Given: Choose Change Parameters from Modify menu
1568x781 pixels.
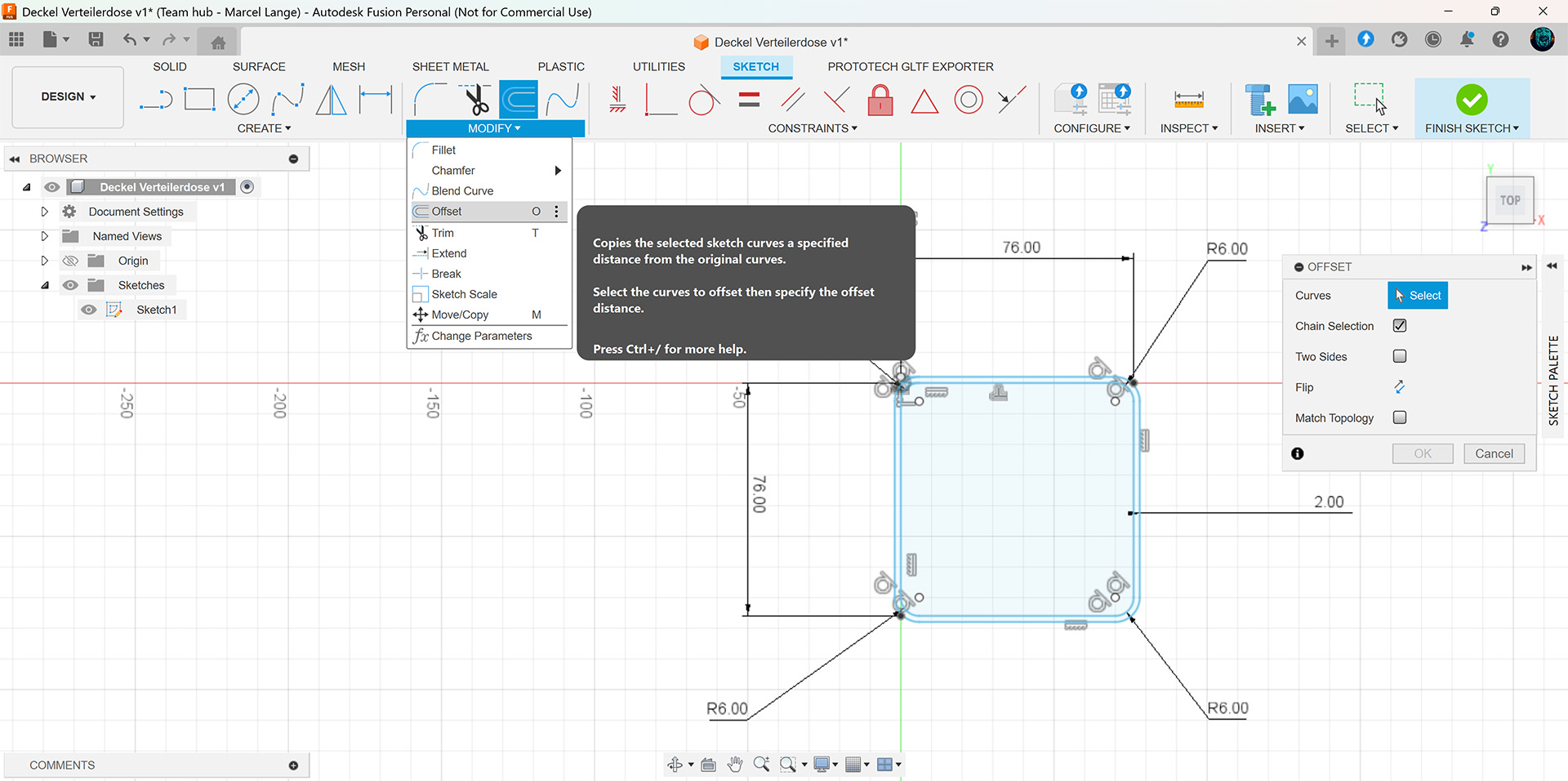Looking at the screenshot, I should 489,336.
